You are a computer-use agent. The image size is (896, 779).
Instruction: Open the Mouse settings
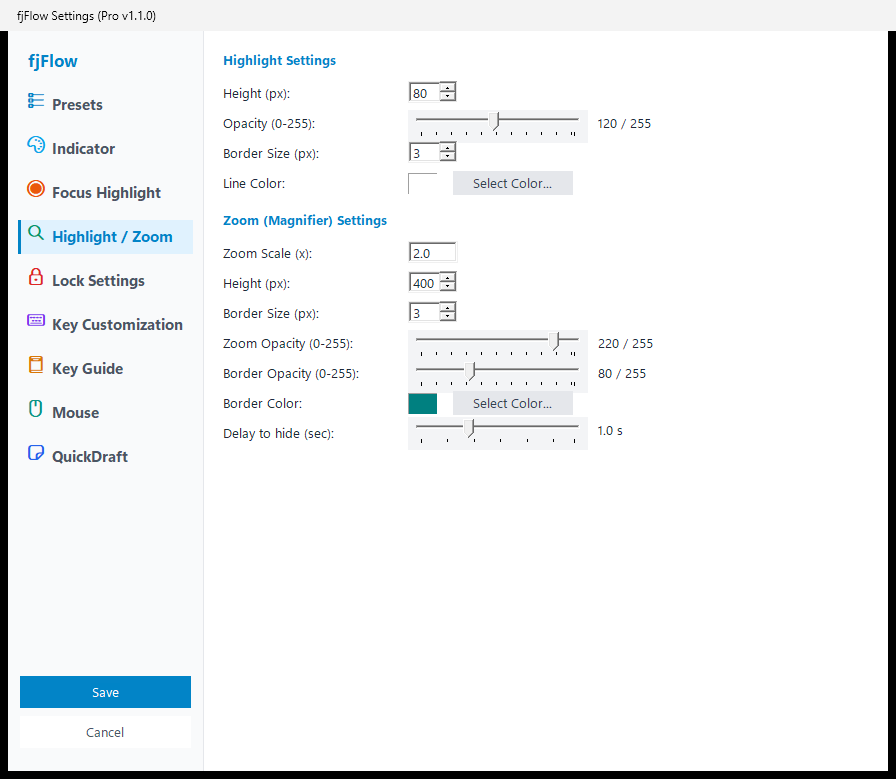[x=106, y=413]
